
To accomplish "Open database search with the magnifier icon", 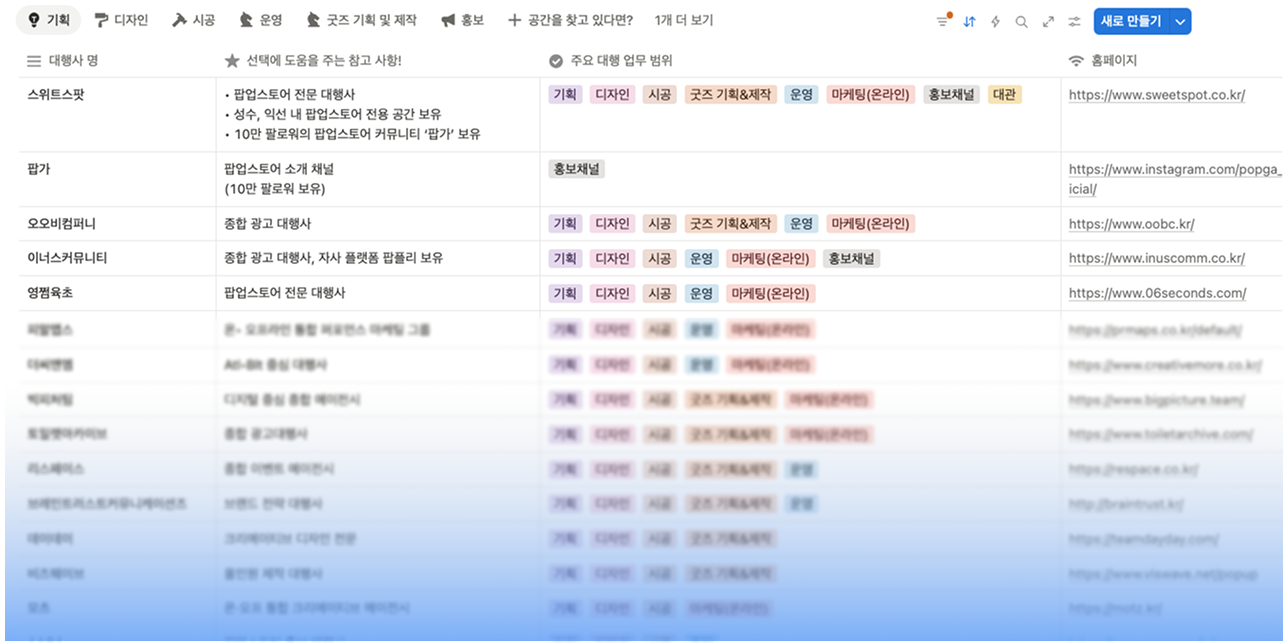I will pos(1021,21).
